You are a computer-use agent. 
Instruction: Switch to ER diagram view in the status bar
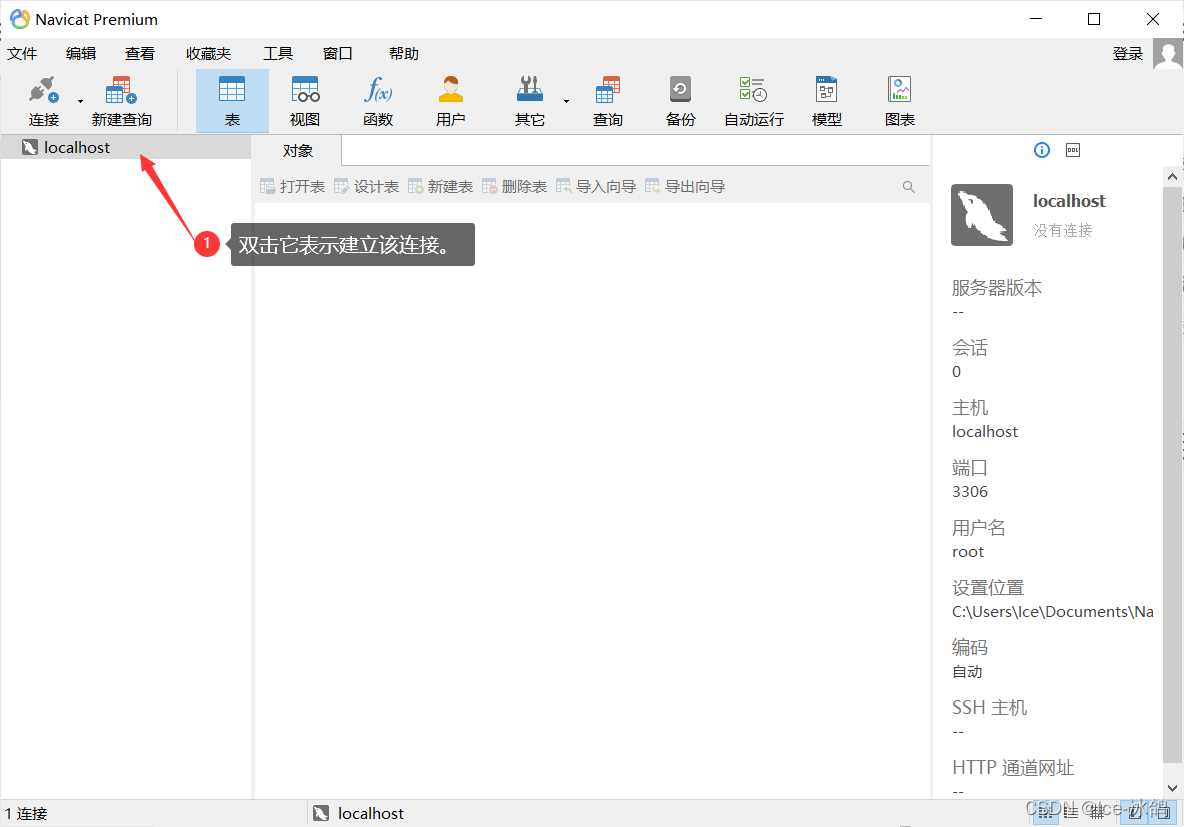[1097, 813]
